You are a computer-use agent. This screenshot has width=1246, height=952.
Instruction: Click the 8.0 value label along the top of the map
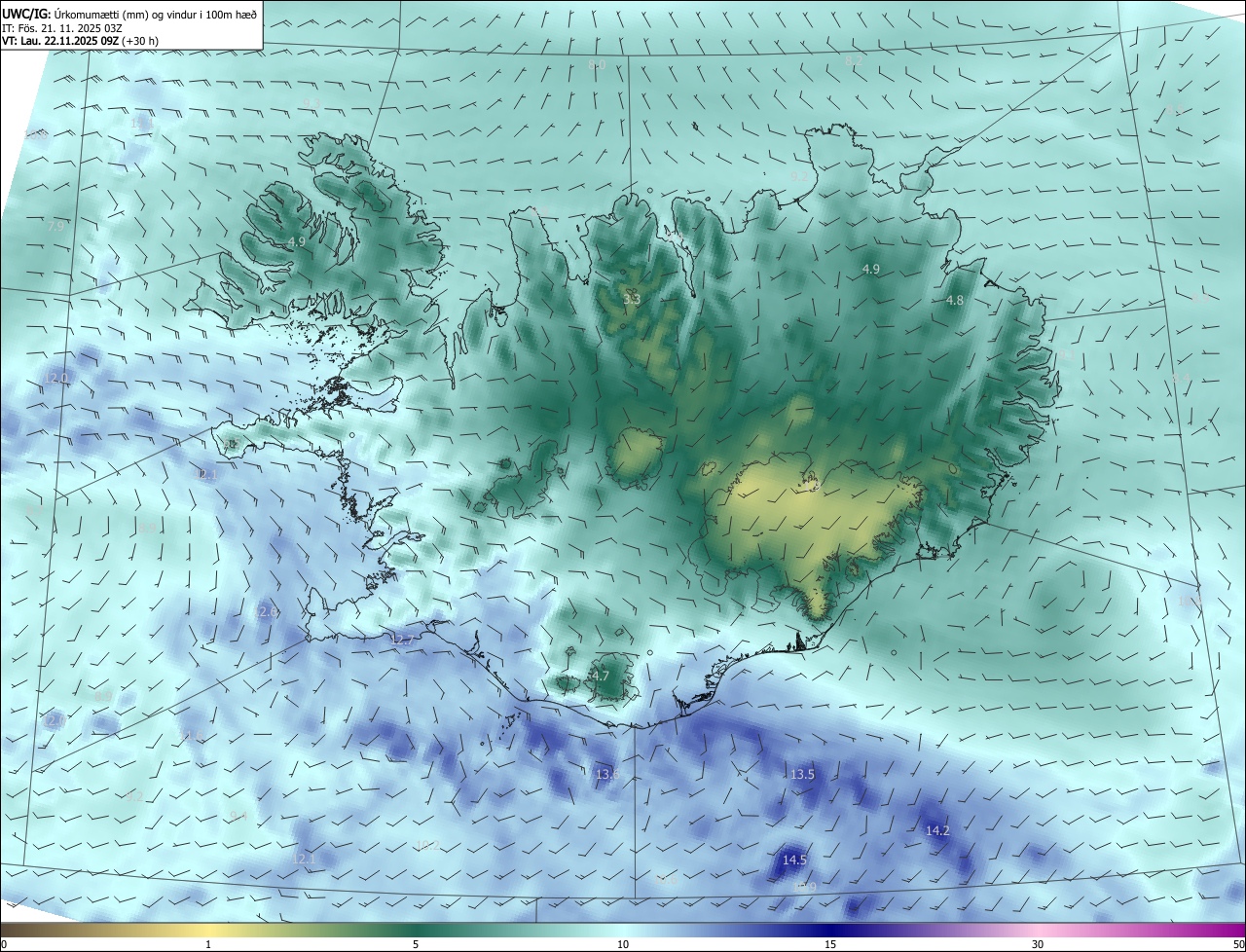point(598,64)
